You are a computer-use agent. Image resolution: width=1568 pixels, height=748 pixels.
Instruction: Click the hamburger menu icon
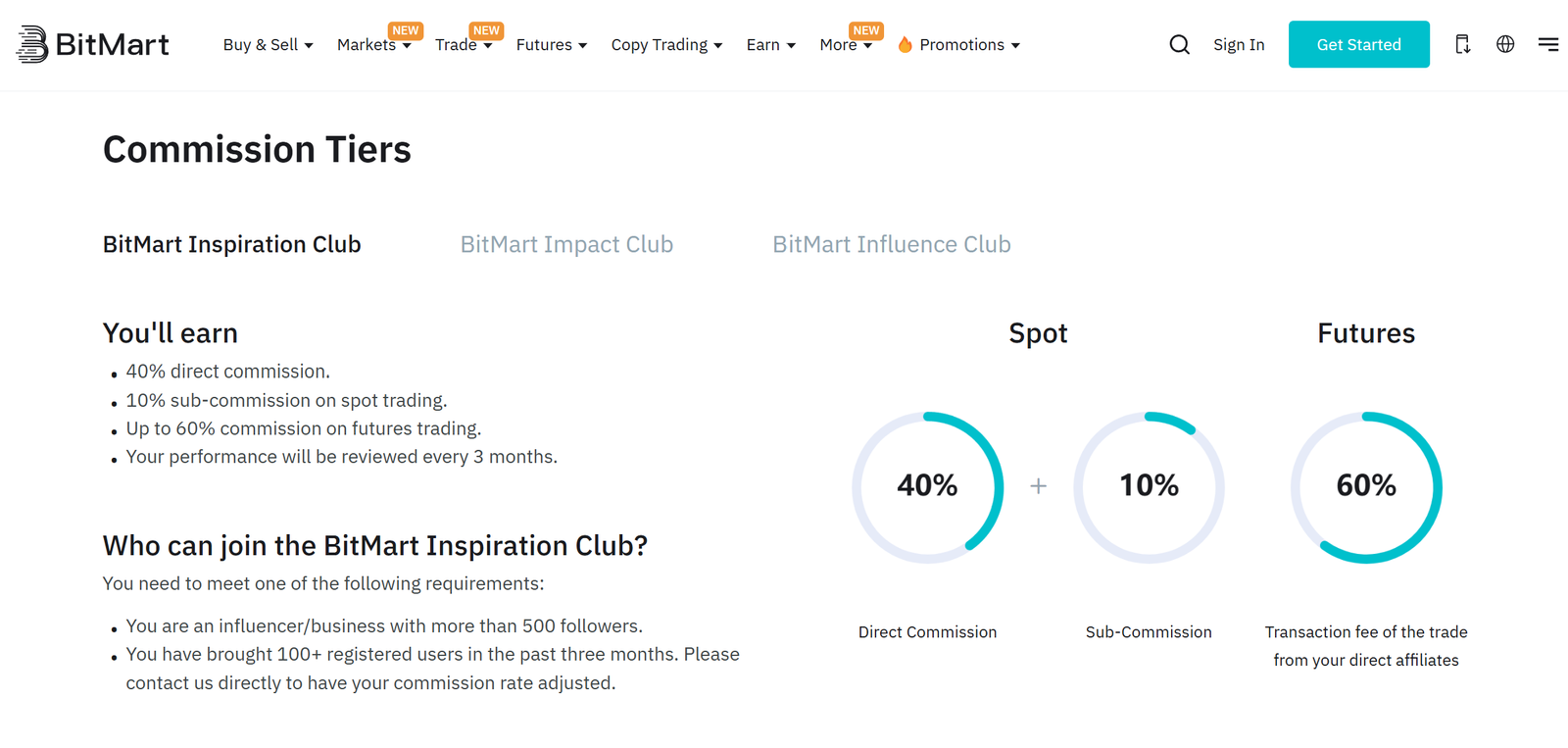tap(1548, 44)
